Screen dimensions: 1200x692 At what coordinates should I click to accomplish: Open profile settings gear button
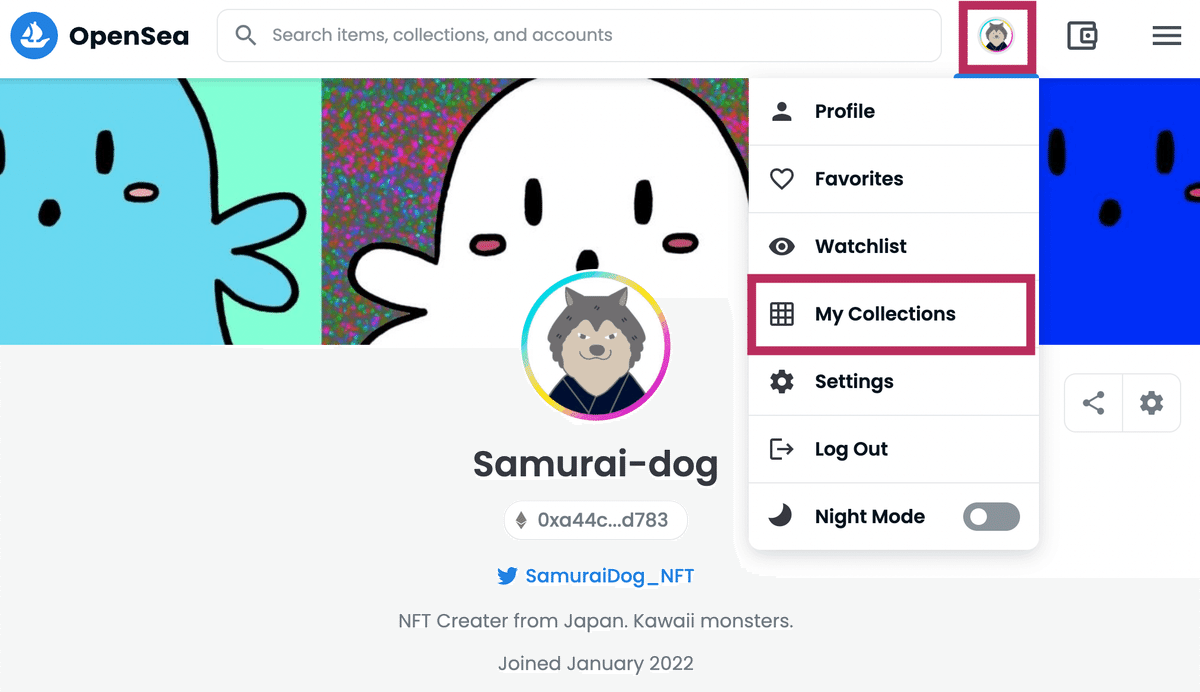click(1152, 403)
